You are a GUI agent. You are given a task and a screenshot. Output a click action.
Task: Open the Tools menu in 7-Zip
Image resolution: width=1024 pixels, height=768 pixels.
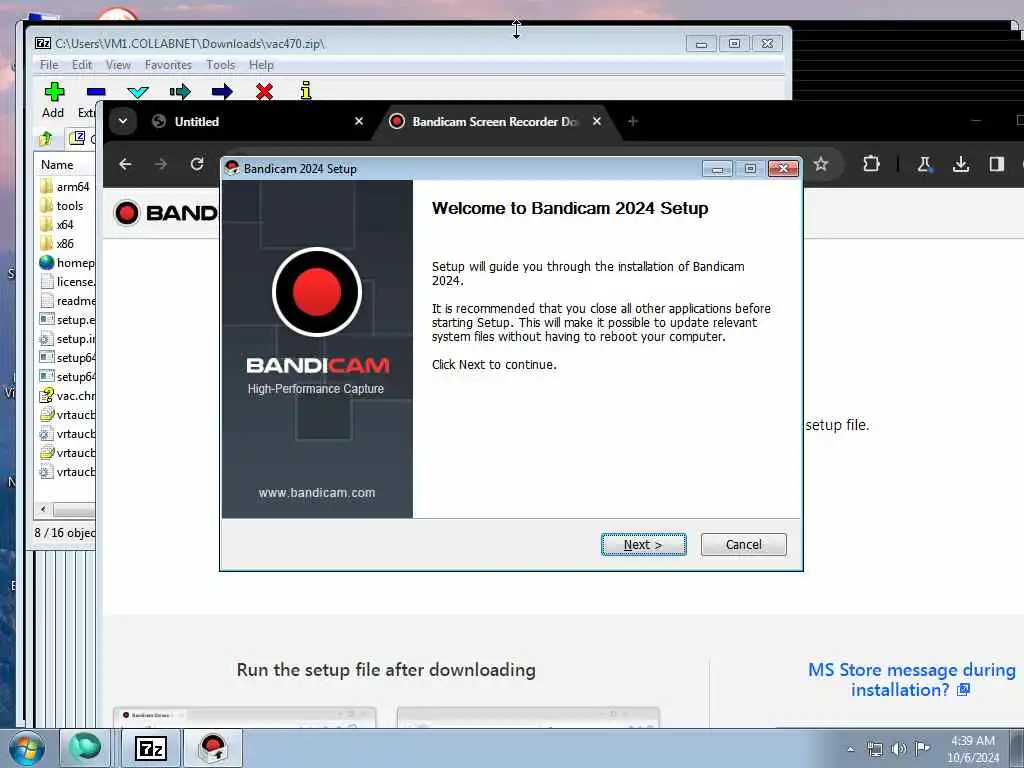pyautogui.click(x=221, y=65)
